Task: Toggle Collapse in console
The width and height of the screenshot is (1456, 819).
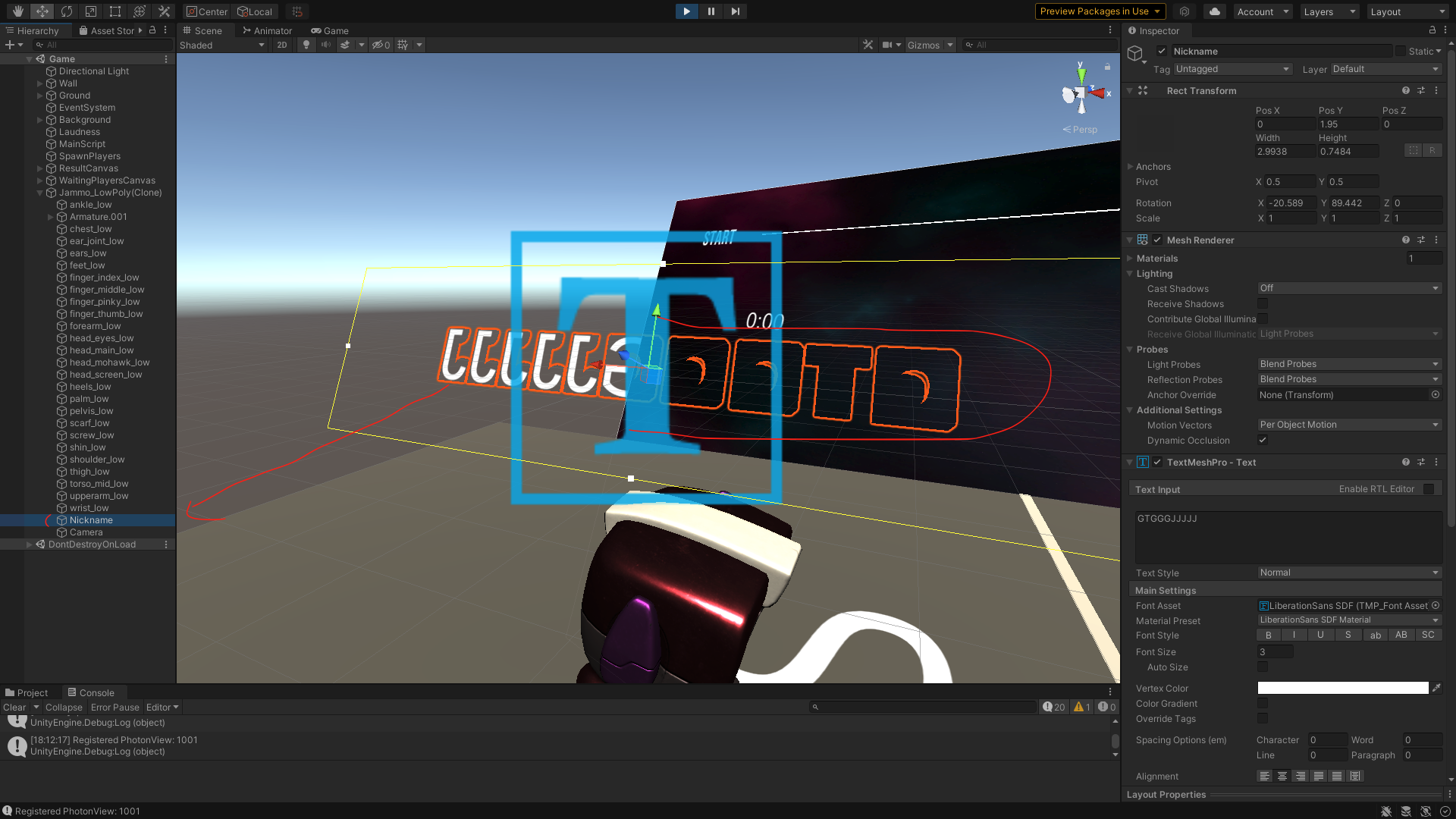Action: [x=64, y=707]
